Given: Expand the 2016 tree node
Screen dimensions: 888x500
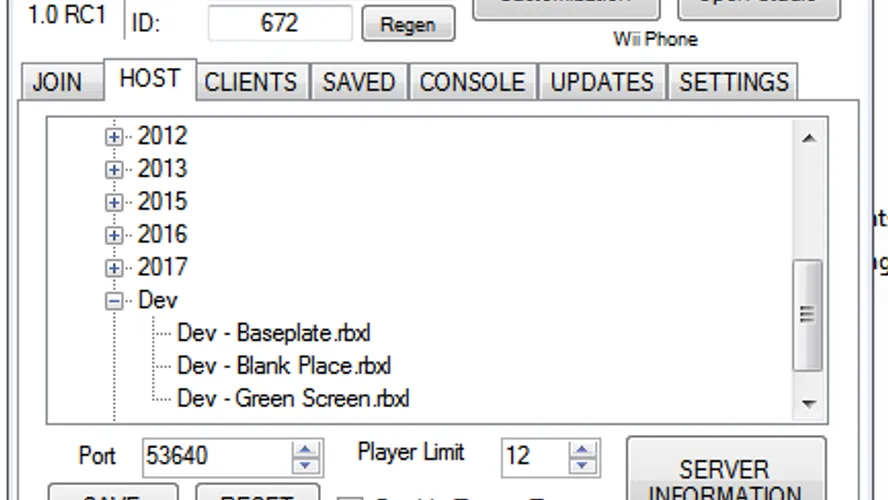Looking at the screenshot, I should coord(114,235).
